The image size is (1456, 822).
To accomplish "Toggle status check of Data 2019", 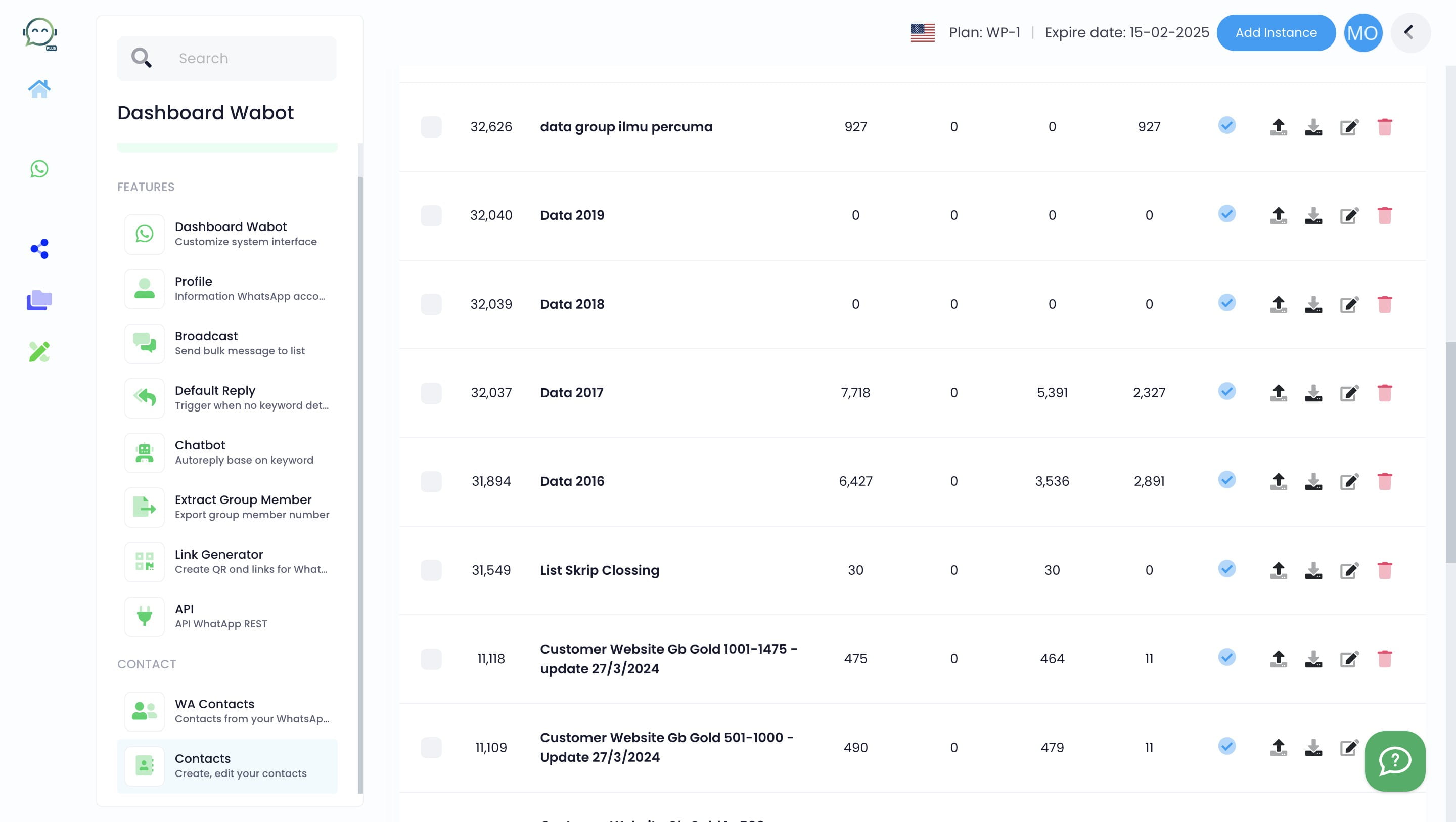I will click(x=1226, y=214).
